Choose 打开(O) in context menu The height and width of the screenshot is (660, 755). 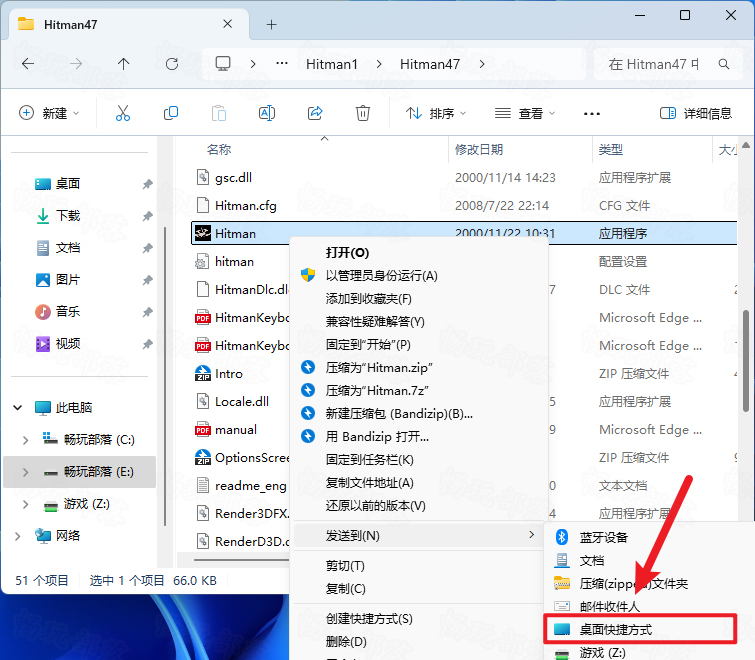[x=419, y=253]
